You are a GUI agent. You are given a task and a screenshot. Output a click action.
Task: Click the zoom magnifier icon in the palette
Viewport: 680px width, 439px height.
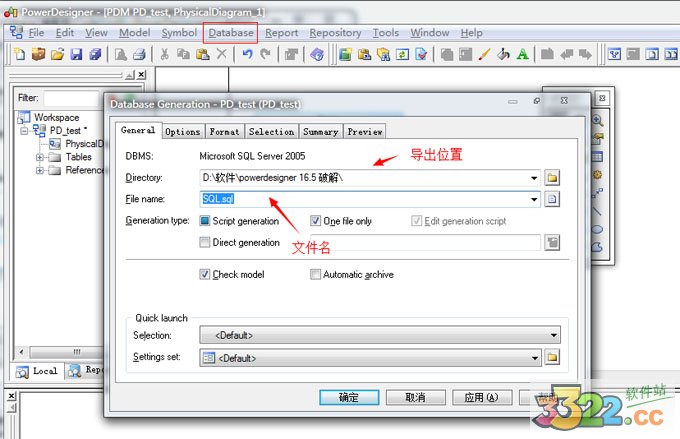pos(598,121)
